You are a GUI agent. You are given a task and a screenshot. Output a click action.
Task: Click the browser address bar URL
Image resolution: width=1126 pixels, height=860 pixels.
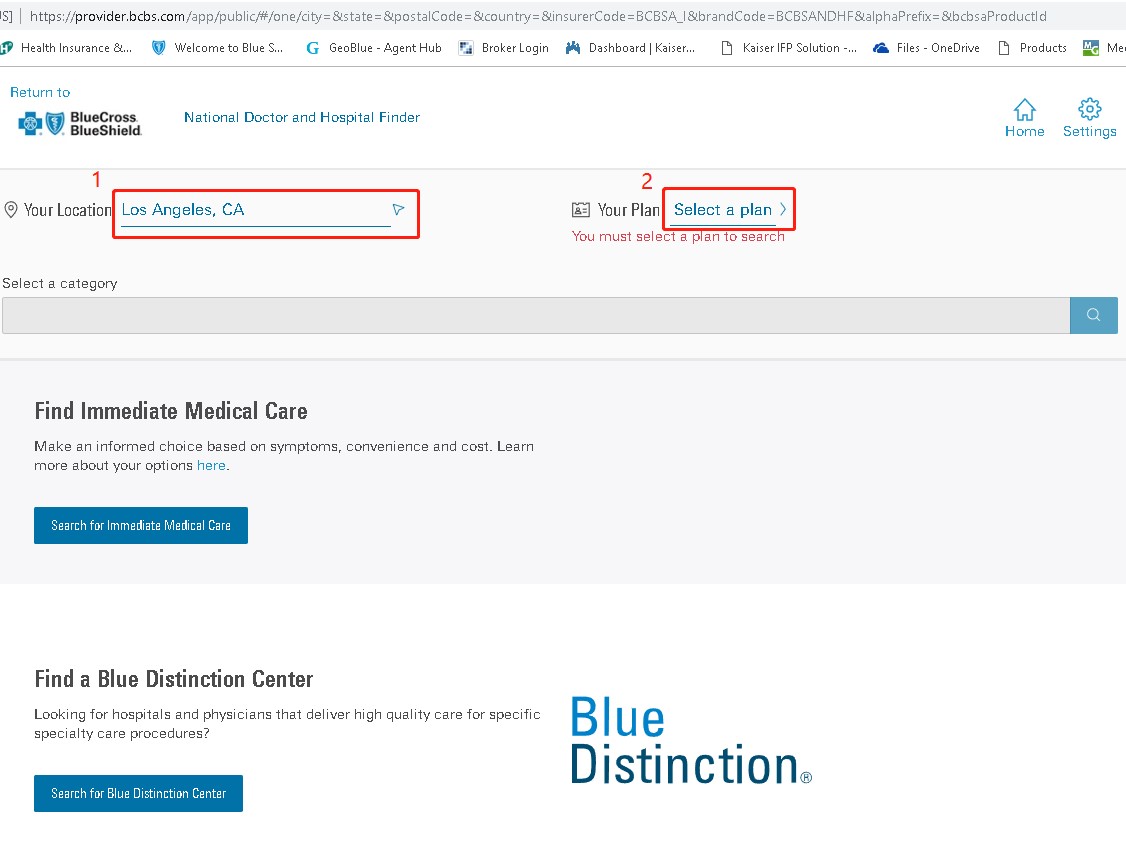538,16
